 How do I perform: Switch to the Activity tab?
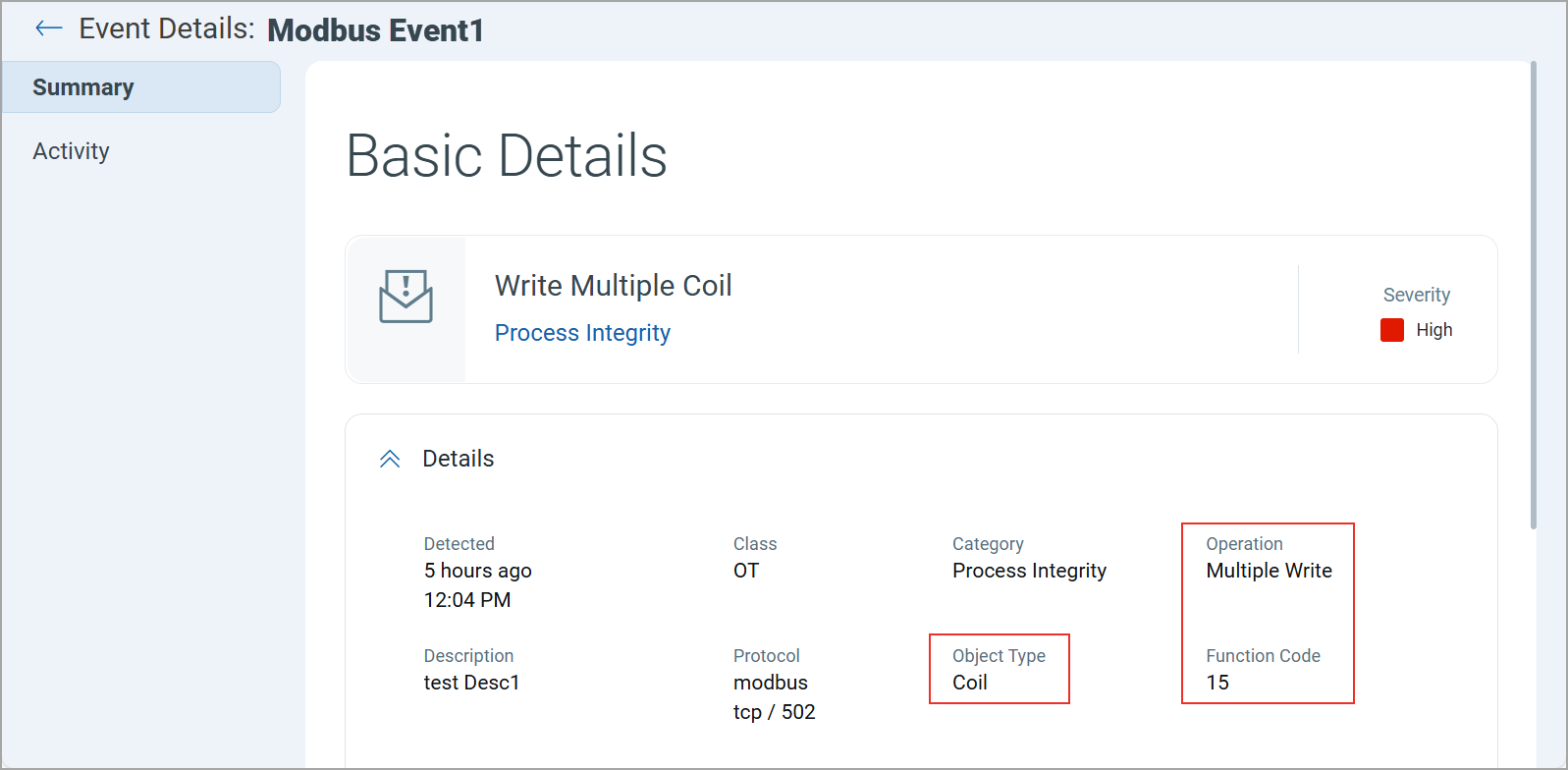[71, 151]
